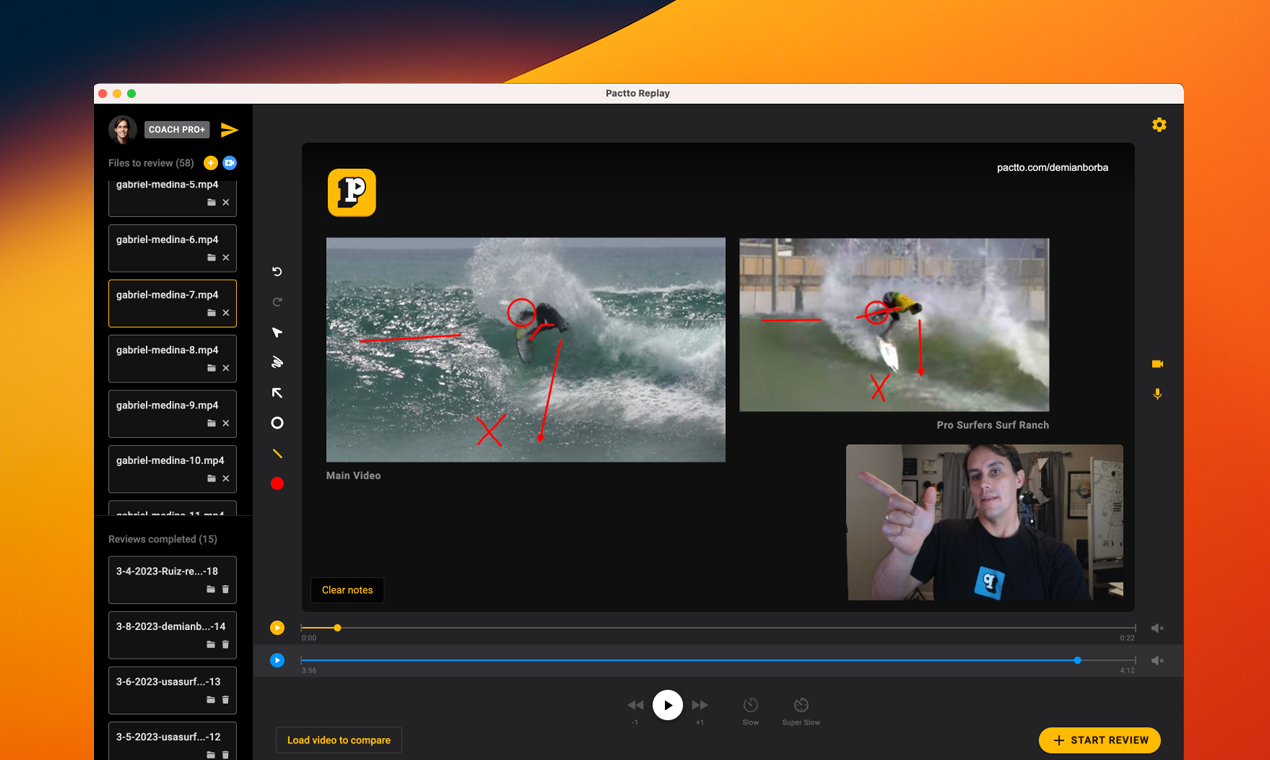Delete review 3-8-2023-demianb...-14 with trash icon
The width and height of the screenshot is (1270, 760).
click(226, 645)
